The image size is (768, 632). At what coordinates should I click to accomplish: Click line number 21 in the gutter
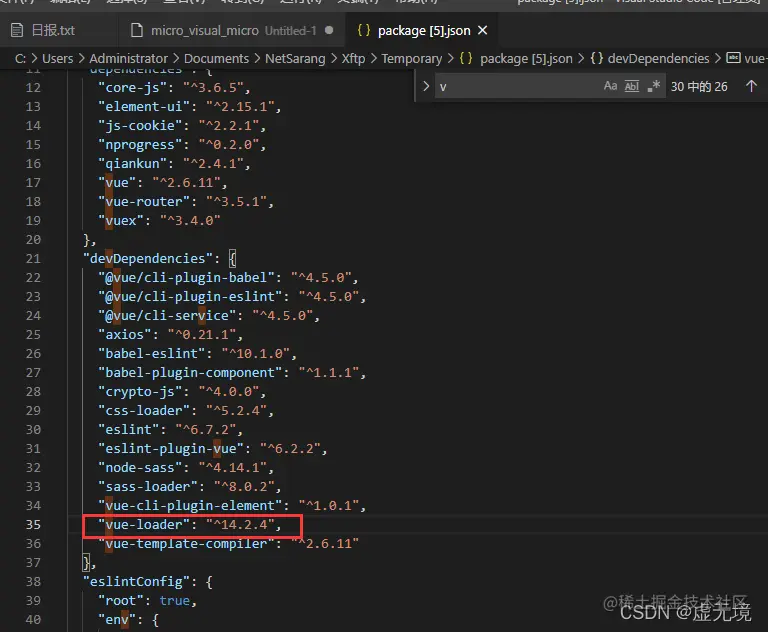(x=33, y=259)
